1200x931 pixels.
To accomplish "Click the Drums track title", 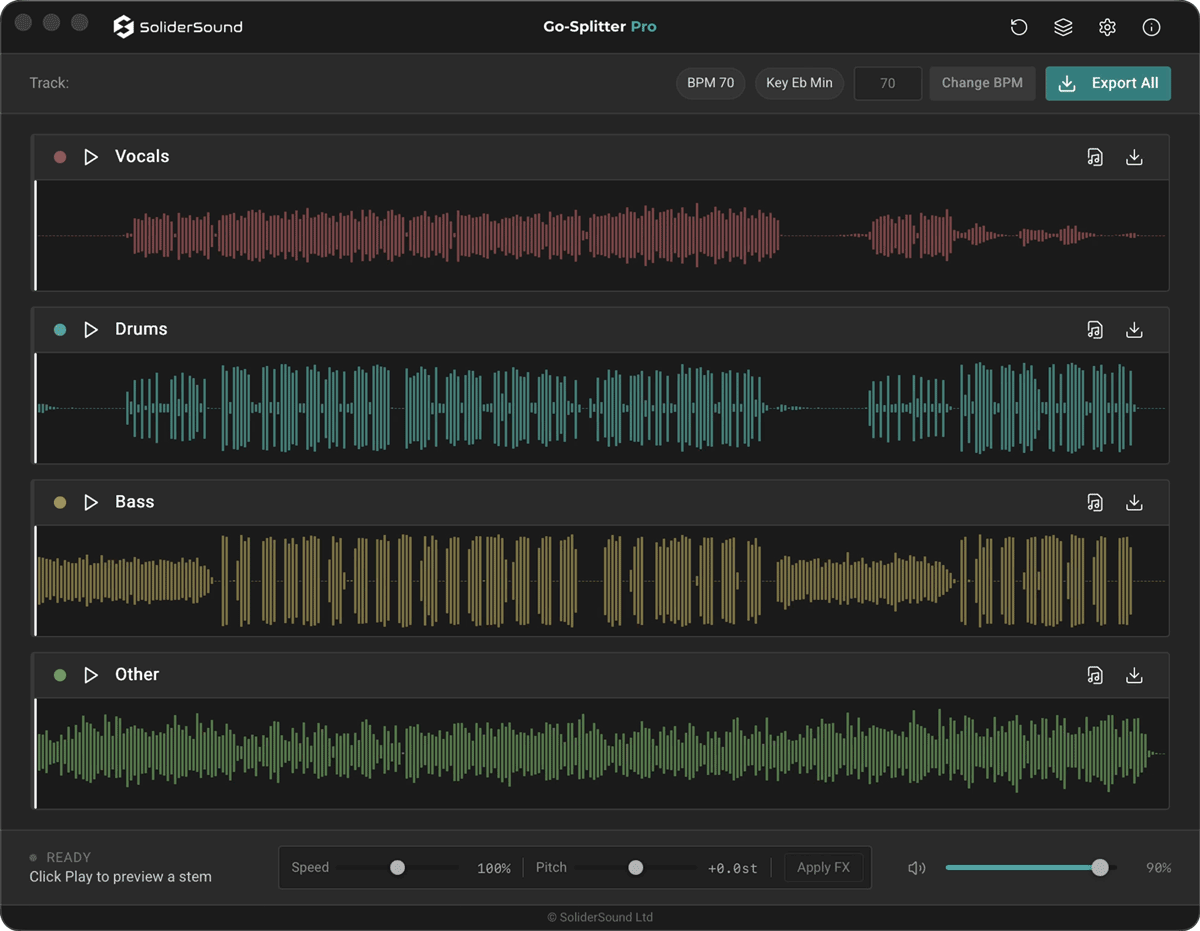I will click(141, 330).
